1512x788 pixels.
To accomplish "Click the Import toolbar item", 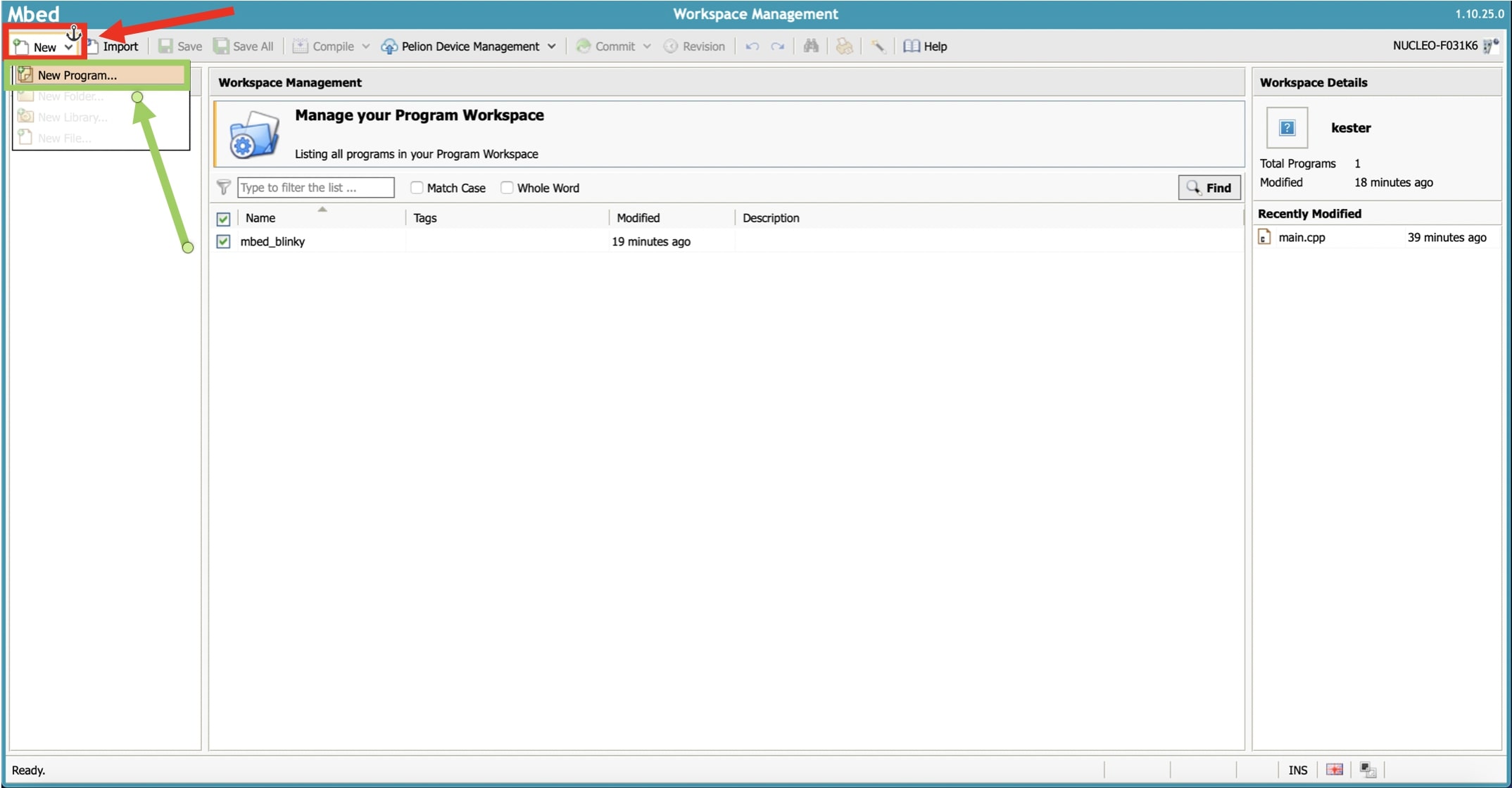I will [x=120, y=46].
